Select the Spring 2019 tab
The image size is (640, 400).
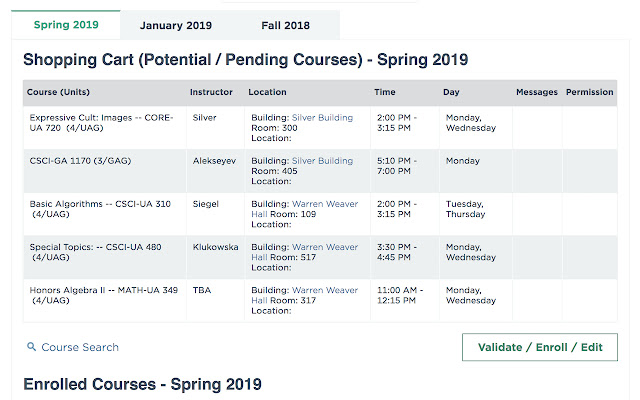coord(66,25)
